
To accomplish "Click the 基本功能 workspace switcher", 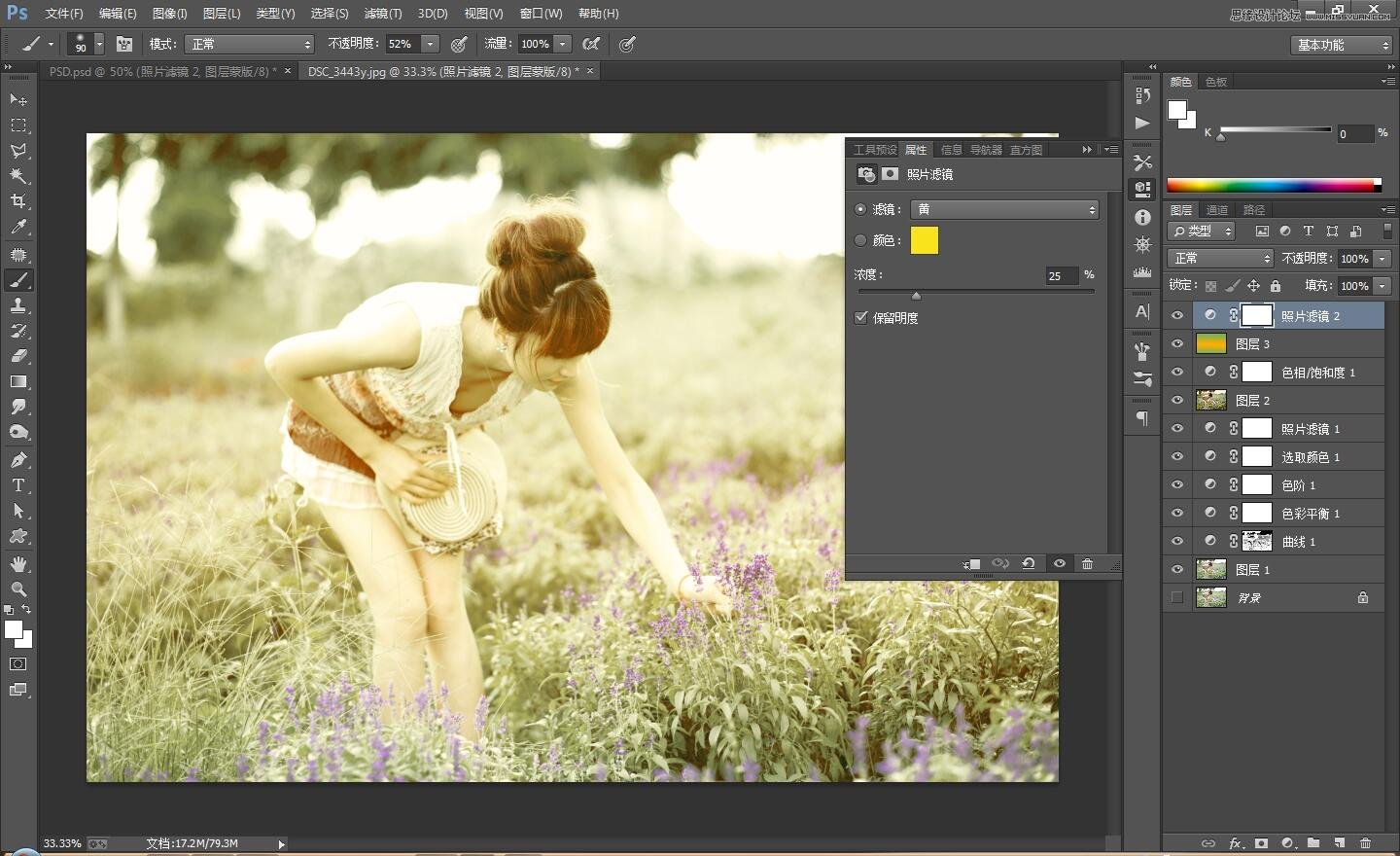I will [1340, 44].
